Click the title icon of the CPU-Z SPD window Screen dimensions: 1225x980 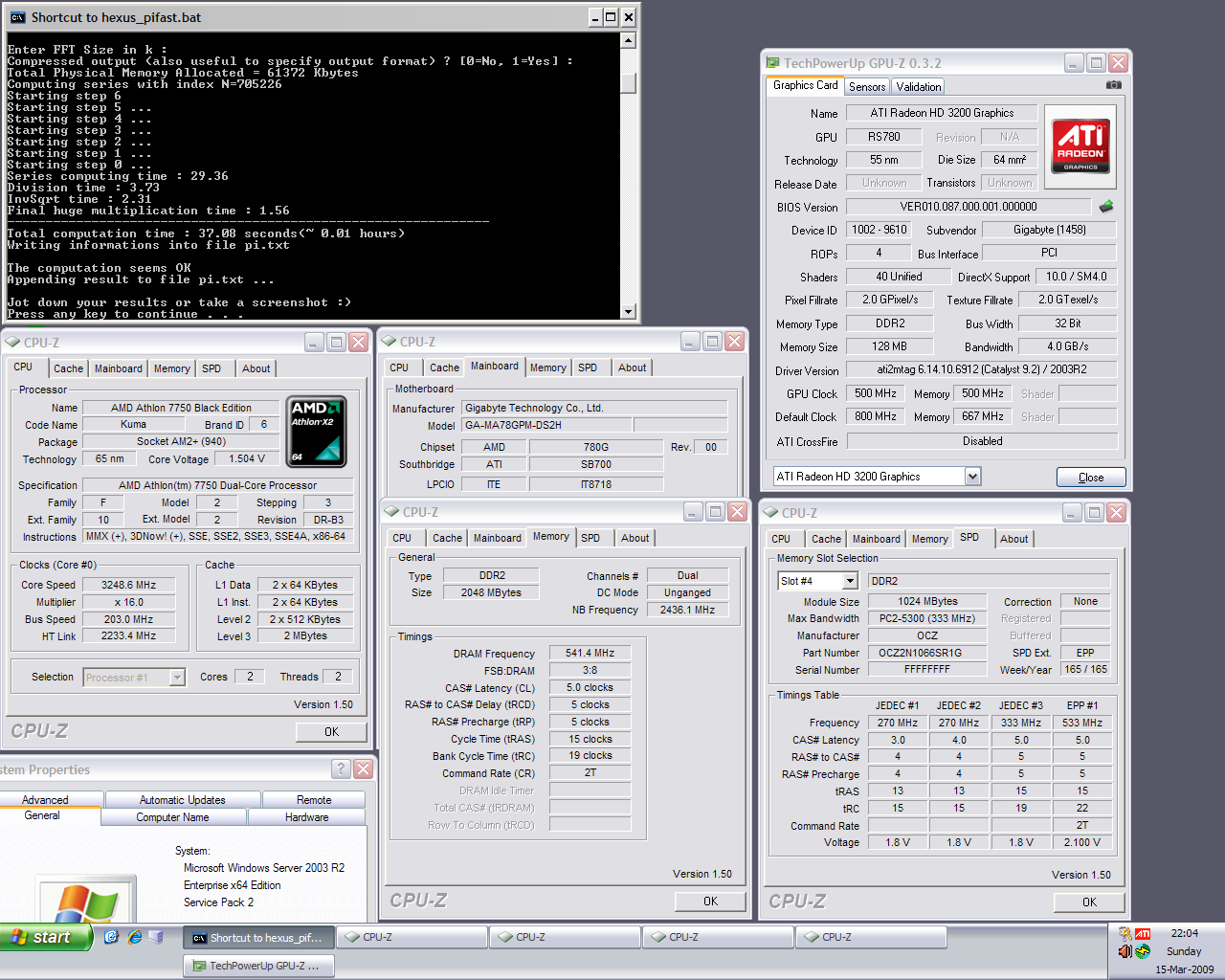[771, 513]
